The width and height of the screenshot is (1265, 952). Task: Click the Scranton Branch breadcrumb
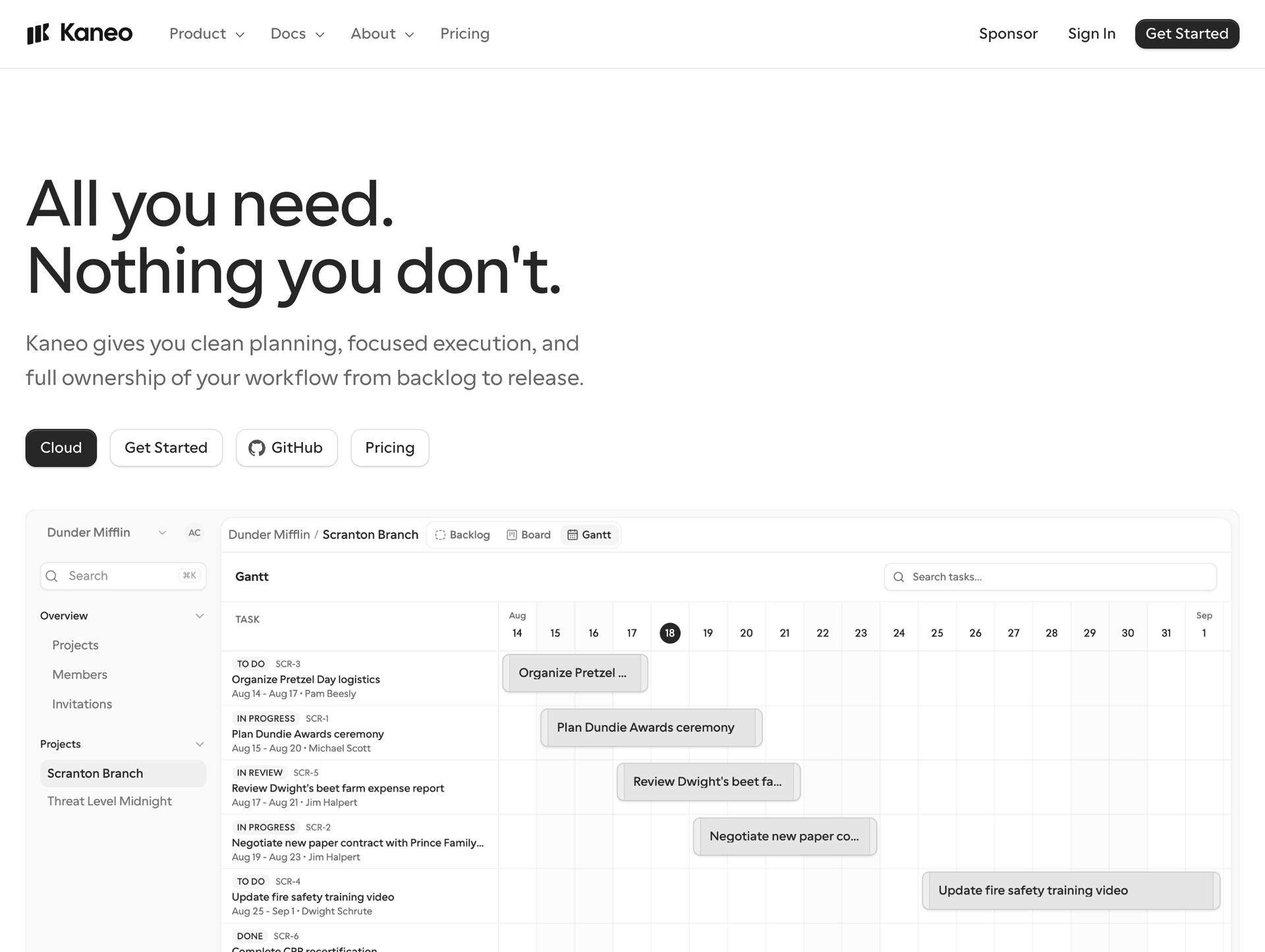tap(370, 535)
